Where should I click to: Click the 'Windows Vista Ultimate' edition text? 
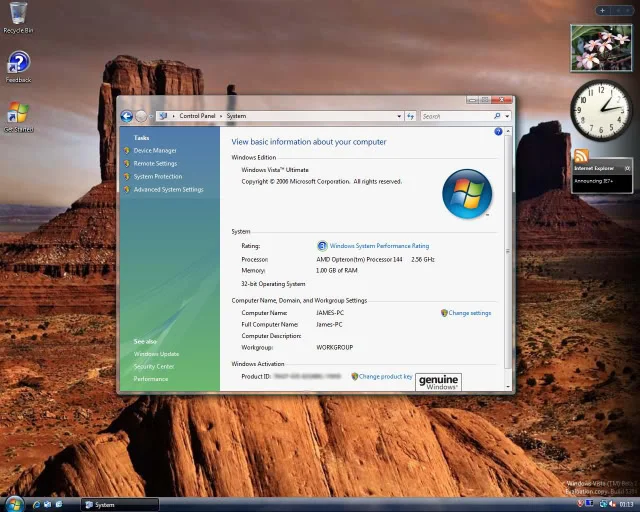point(275,170)
